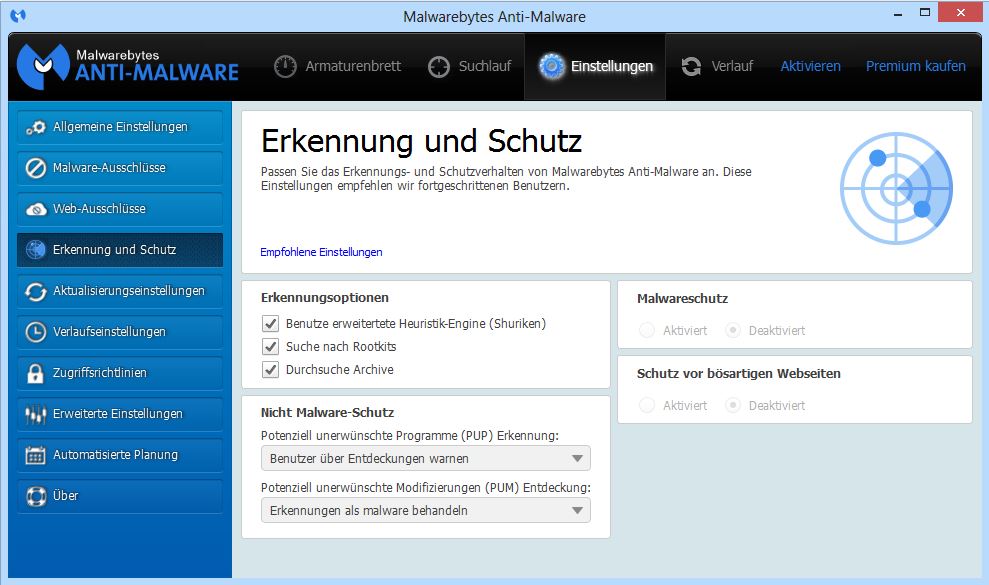Click the cloud icon beside Web-Ausschlüsse
Screen dimensions: 989x585
(x=36, y=209)
